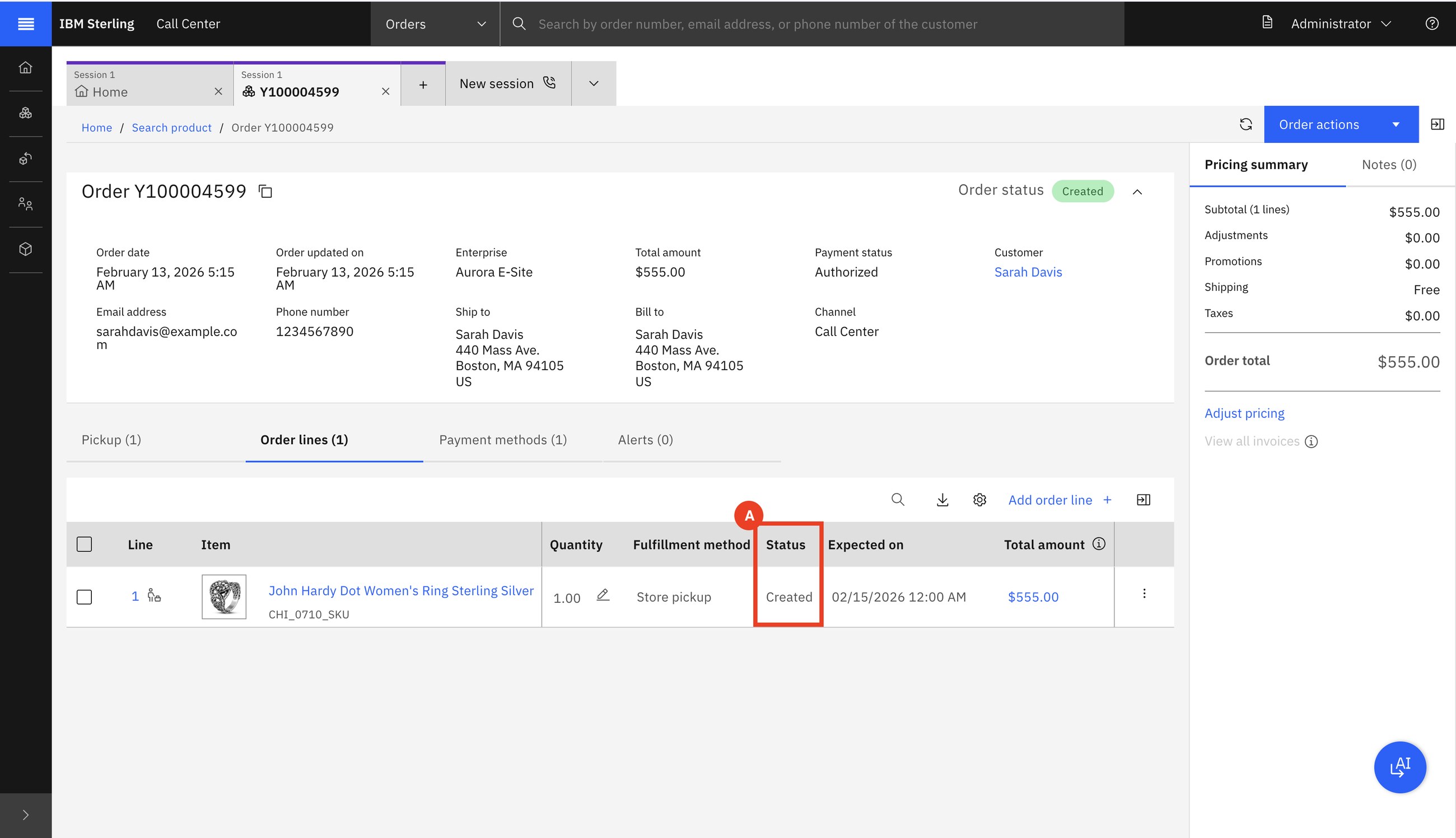This screenshot has width=1456, height=838.
Task: Open the Returns icon in left sidebar
Action: 25,159
